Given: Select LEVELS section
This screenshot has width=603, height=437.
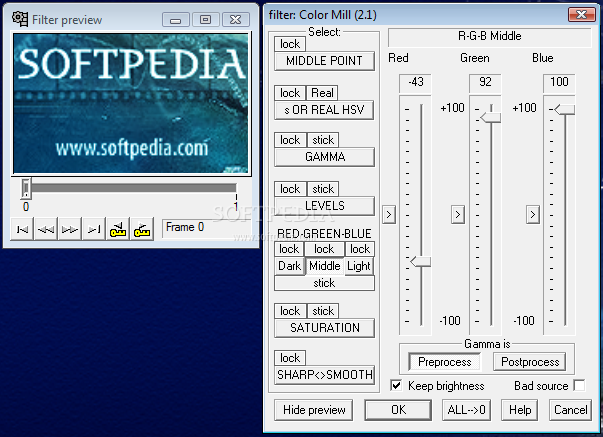Looking at the screenshot, I should [x=324, y=206].
